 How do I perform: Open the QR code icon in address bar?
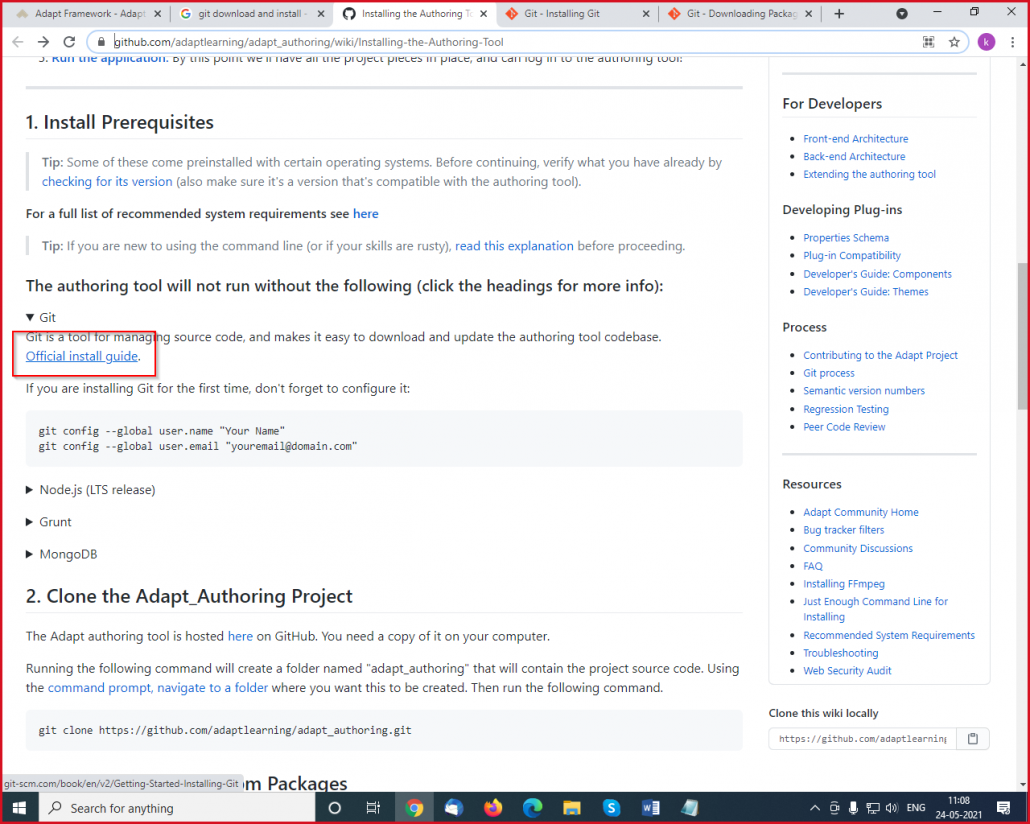tap(928, 42)
